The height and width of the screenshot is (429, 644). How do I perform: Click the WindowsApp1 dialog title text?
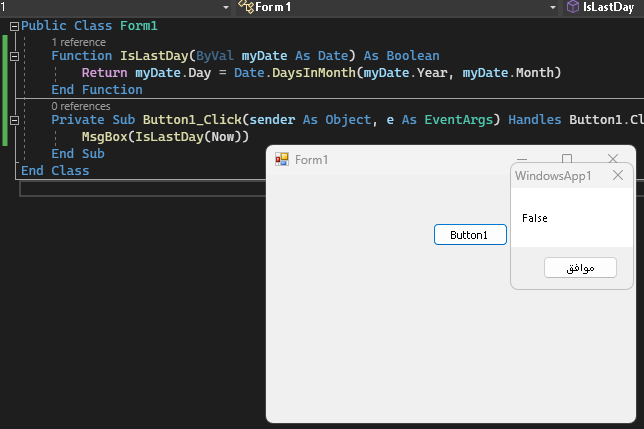[553, 176]
